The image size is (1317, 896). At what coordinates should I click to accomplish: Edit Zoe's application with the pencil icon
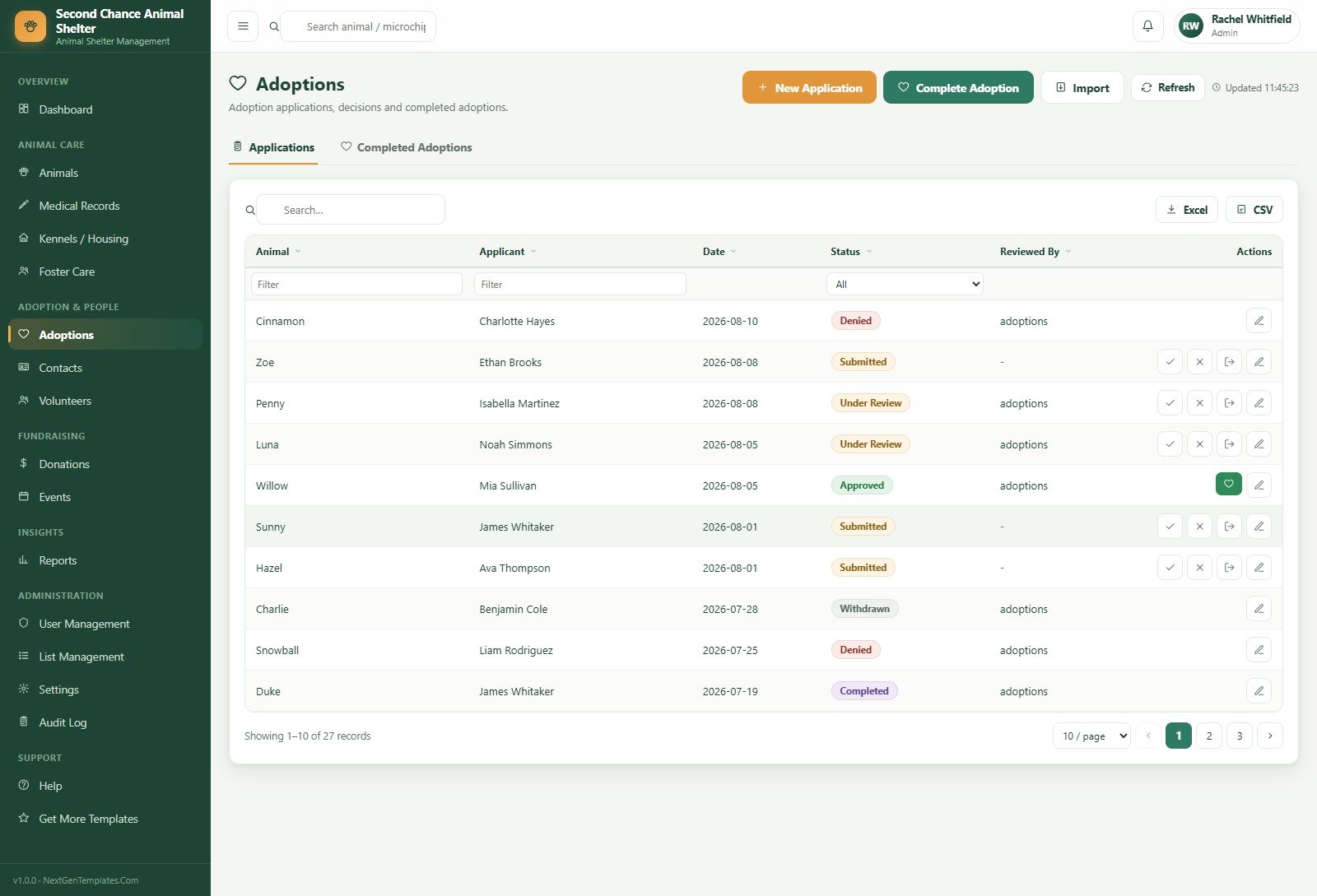pyautogui.click(x=1259, y=362)
